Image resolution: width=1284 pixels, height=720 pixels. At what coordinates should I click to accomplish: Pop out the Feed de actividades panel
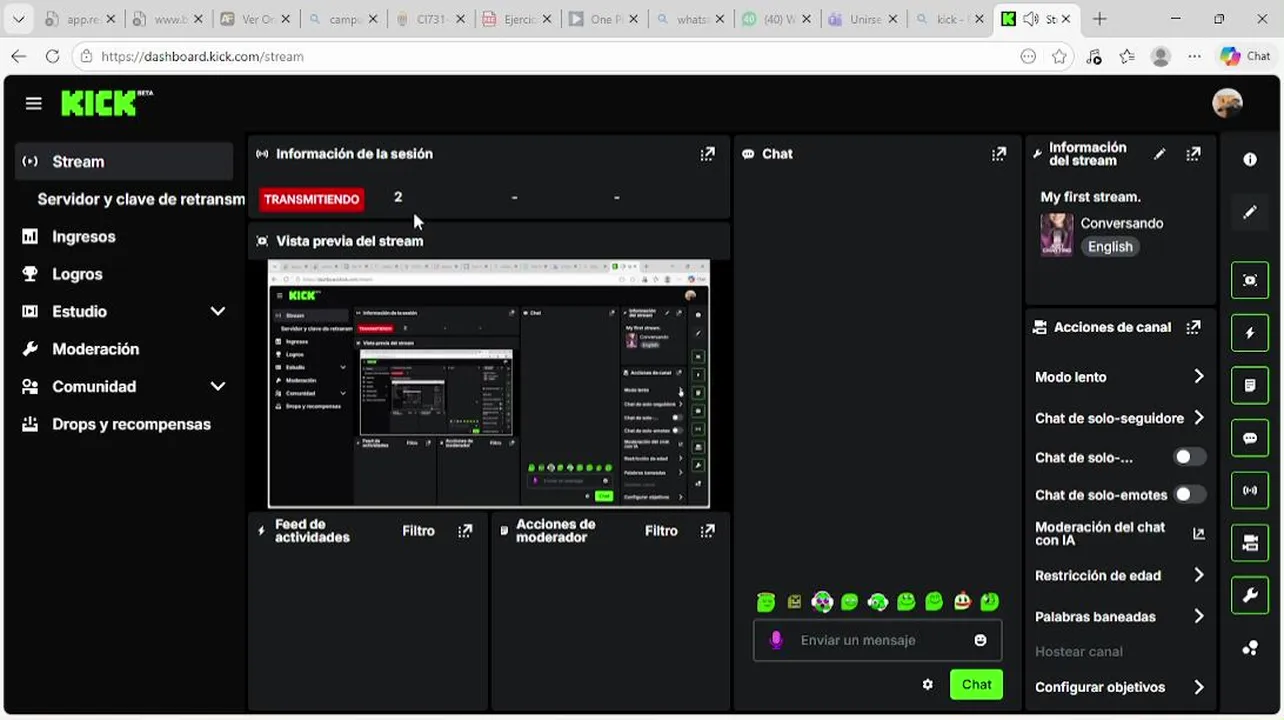[x=465, y=531]
